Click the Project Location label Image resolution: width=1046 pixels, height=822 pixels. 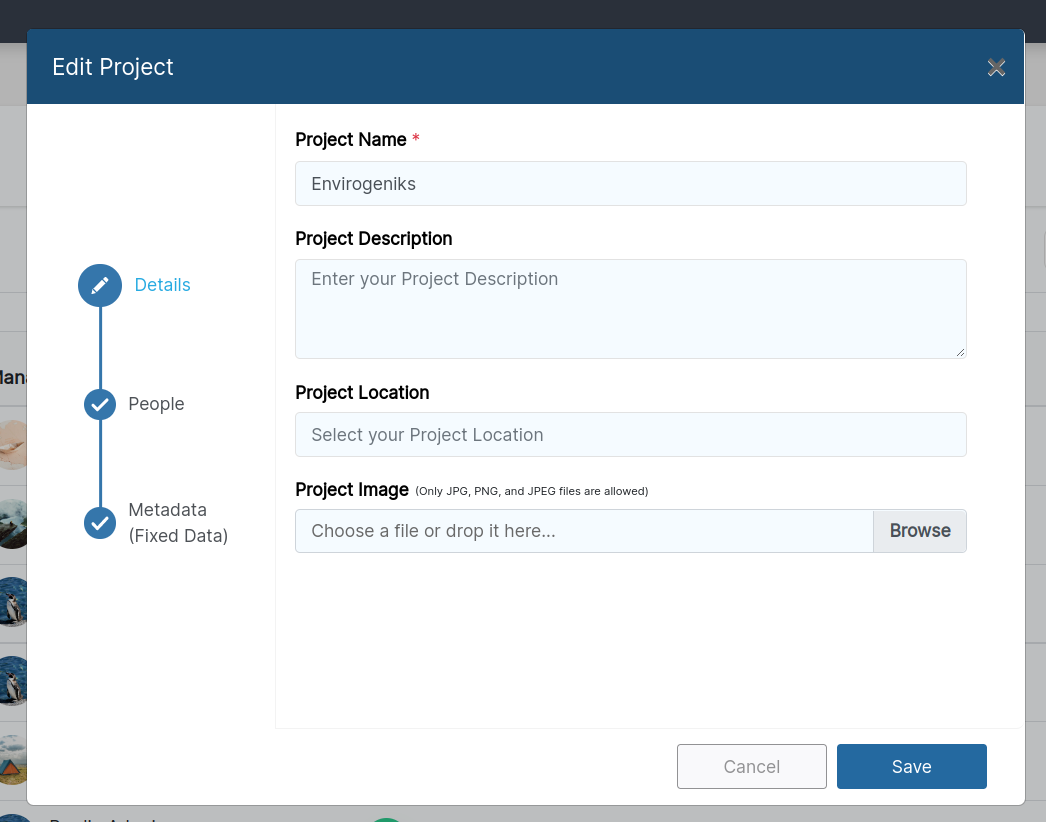click(x=362, y=392)
